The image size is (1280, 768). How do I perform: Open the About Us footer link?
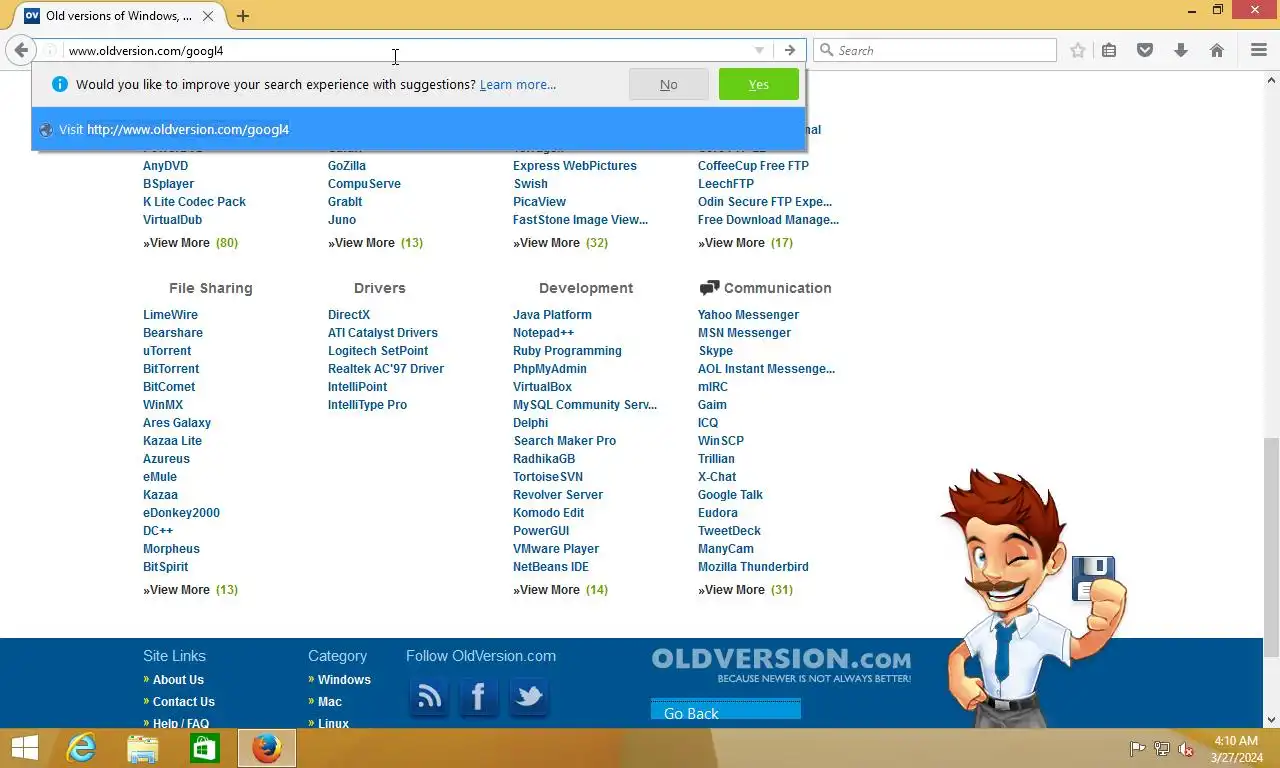pos(178,680)
